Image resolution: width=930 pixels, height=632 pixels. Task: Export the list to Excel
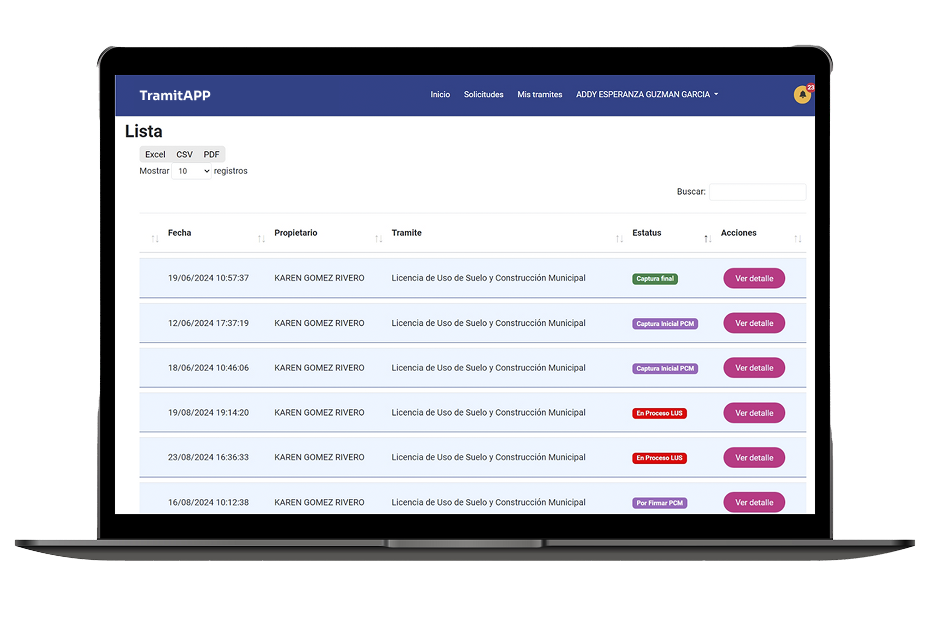click(x=155, y=155)
